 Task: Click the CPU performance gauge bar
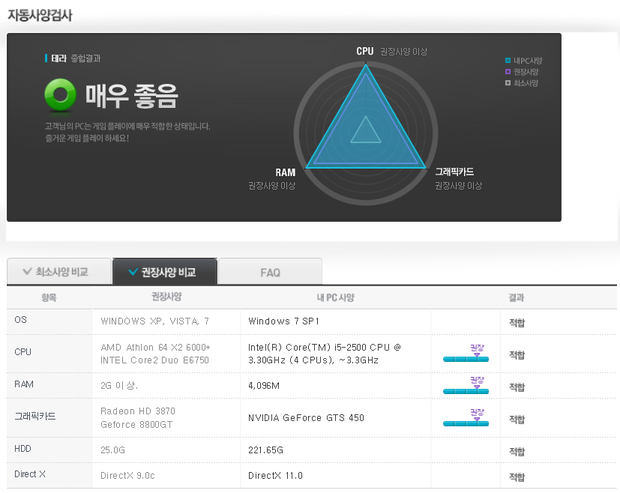click(465, 357)
